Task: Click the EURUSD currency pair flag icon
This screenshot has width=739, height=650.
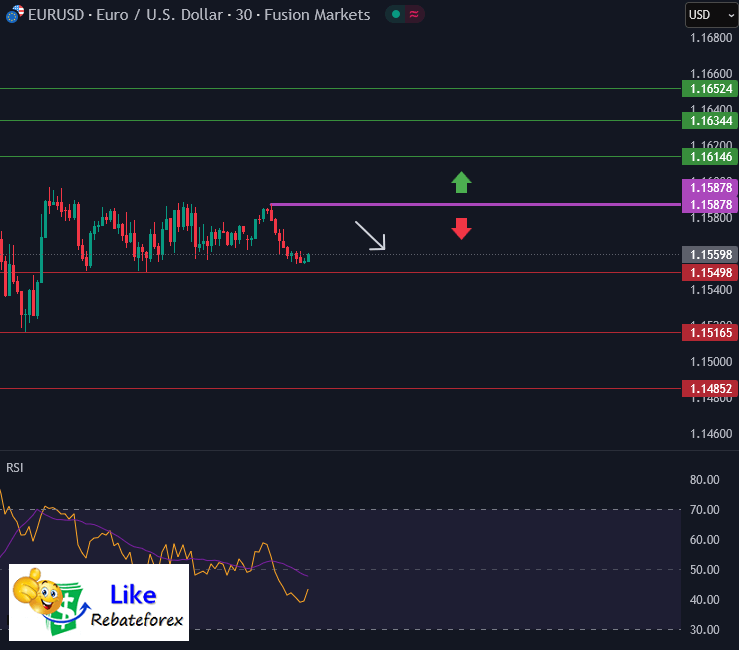Action: click(x=11, y=16)
